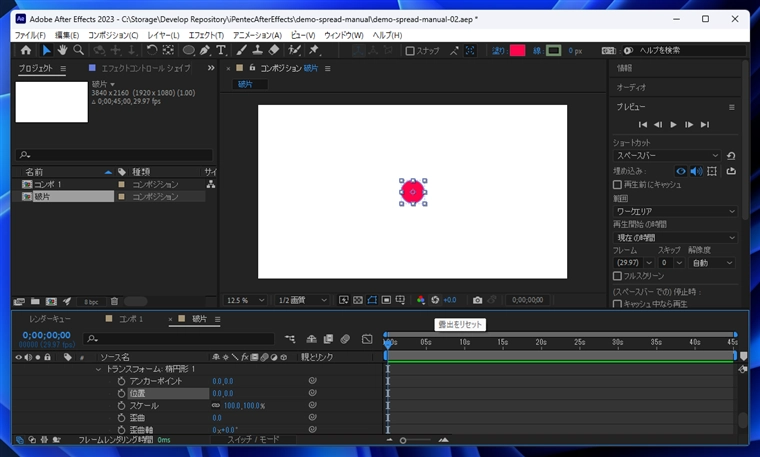Viewport: 760px width, 457px height.
Task: Open the 12.5% magnification dropdown
Action: coord(245,300)
